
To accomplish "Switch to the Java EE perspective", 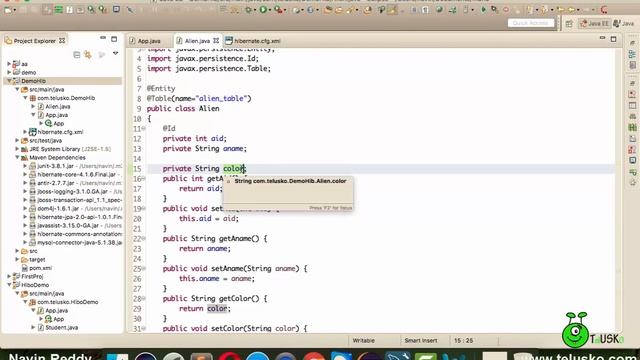I will (595, 24).
